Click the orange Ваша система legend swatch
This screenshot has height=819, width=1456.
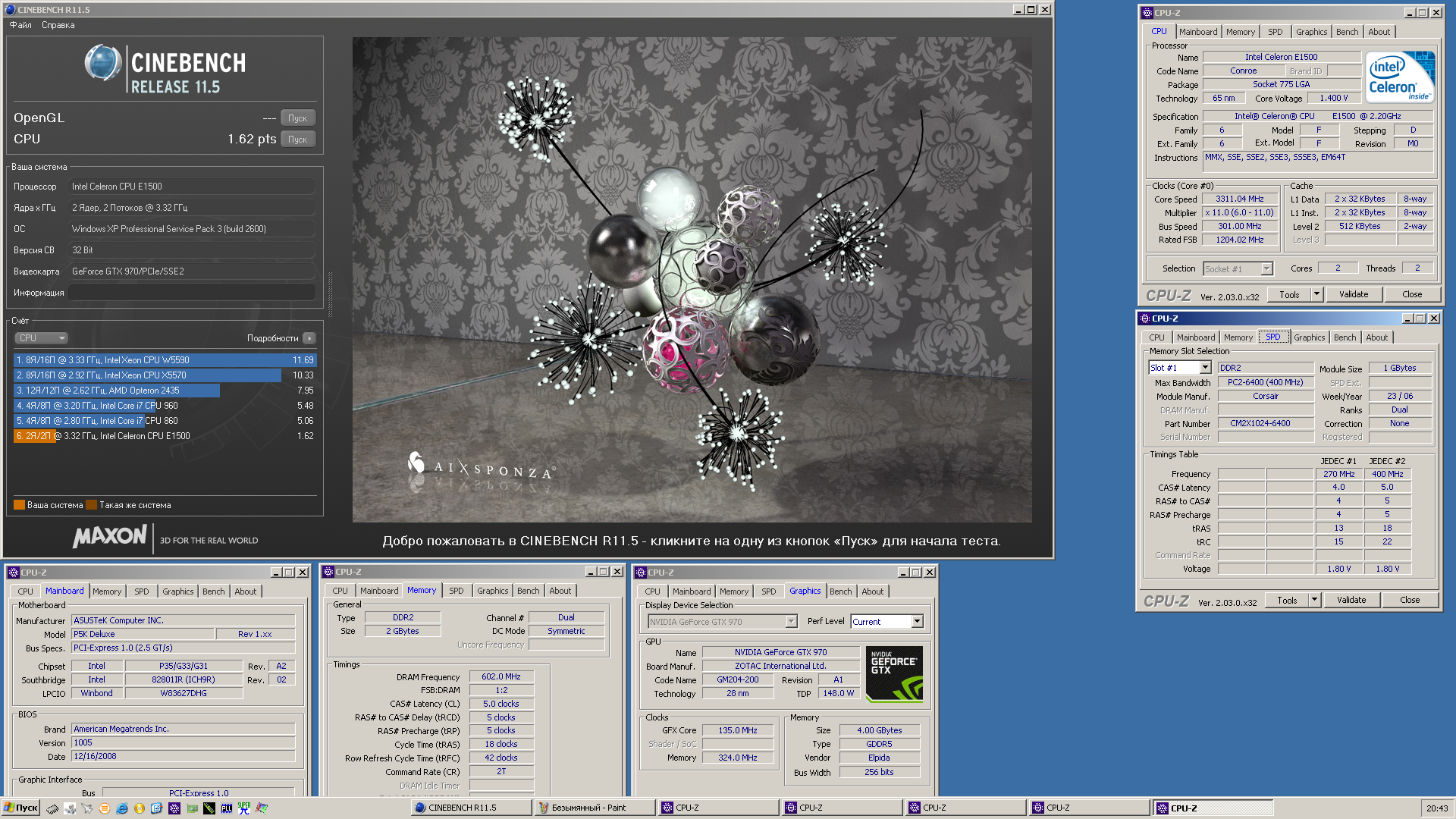[19, 505]
